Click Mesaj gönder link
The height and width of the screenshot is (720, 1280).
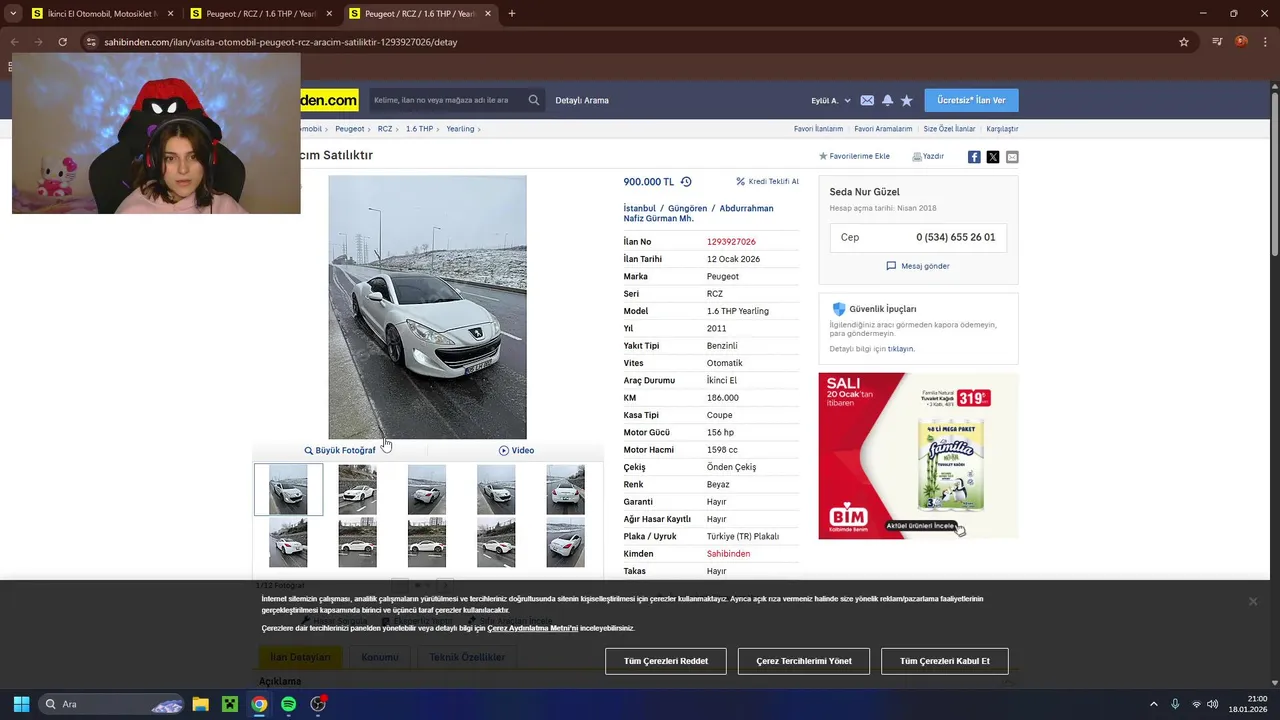click(918, 266)
